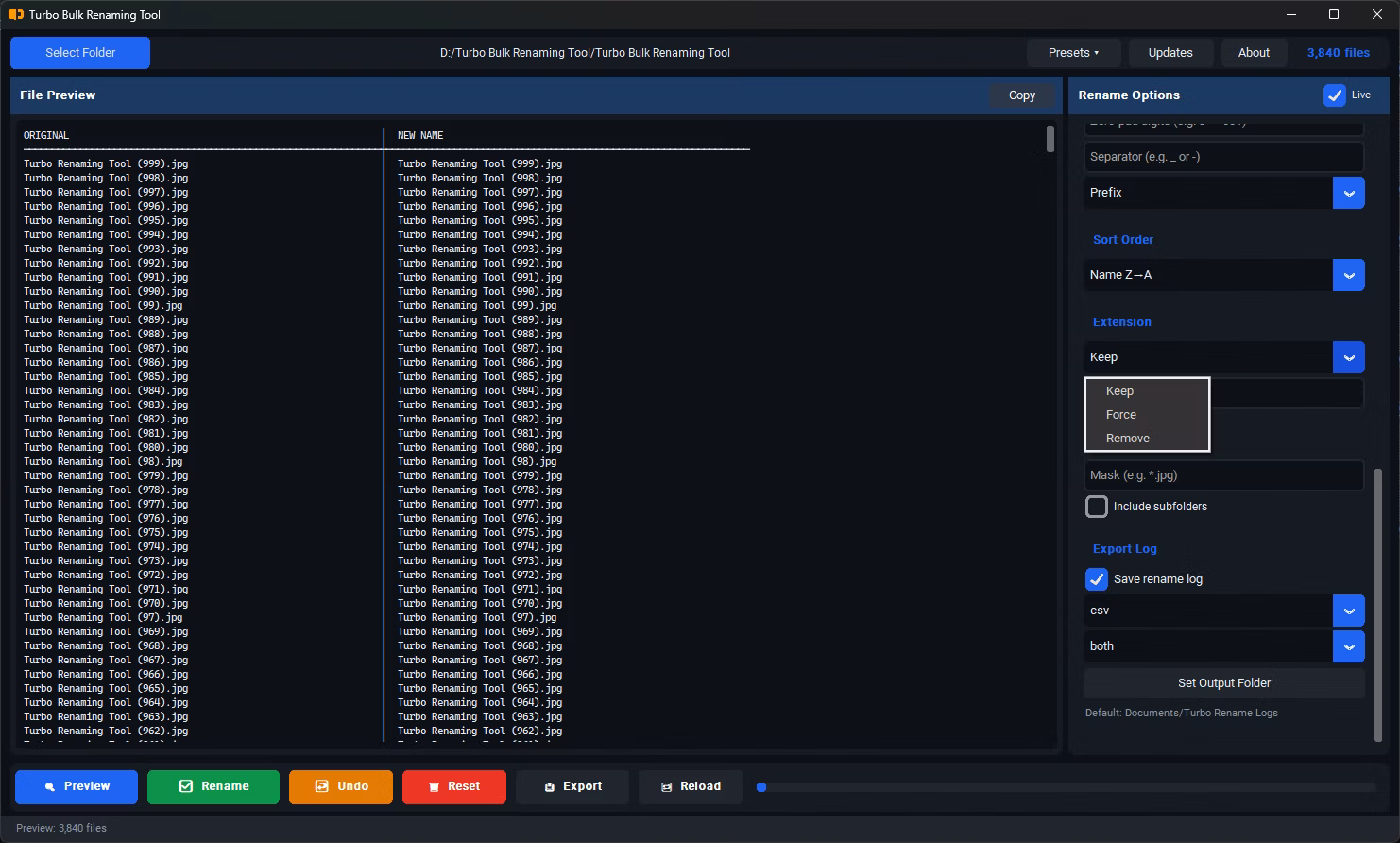Click the progress bar at bottom

pyautogui.click(x=1067, y=787)
